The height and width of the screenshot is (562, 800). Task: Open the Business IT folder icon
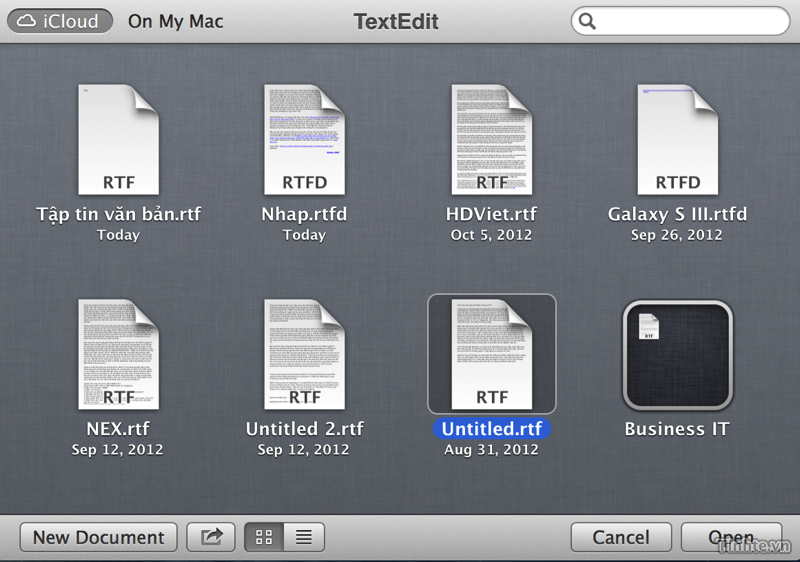pyautogui.click(x=678, y=355)
